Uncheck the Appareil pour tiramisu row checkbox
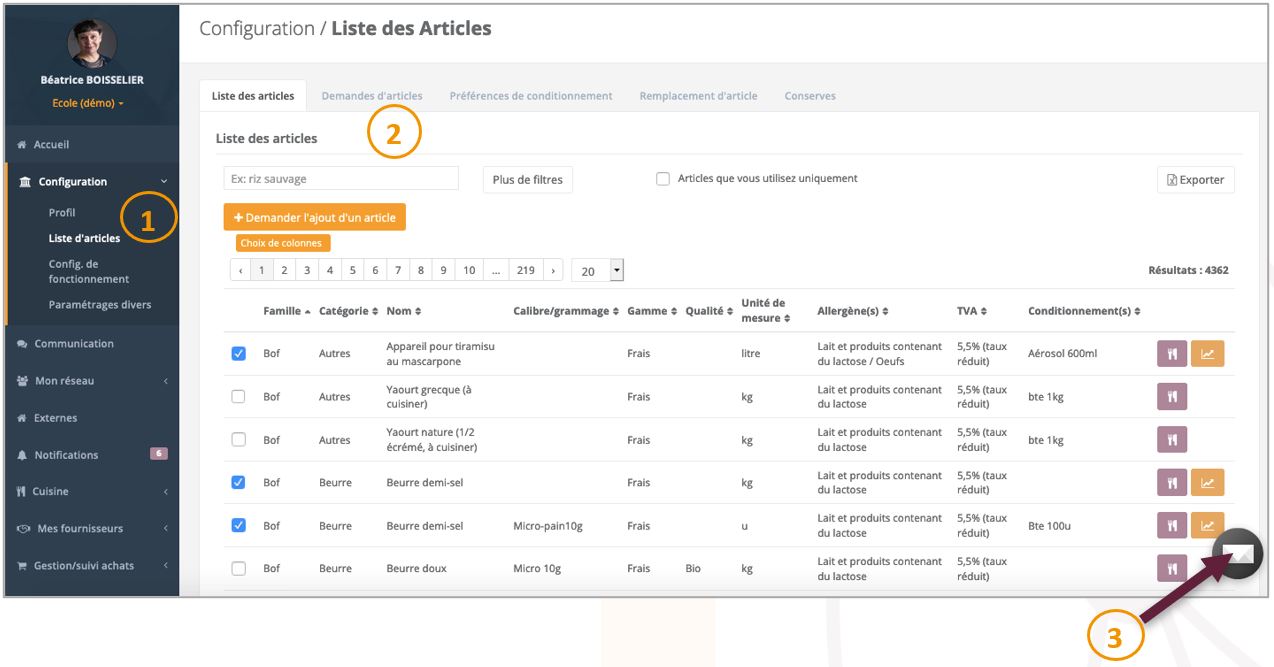The height and width of the screenshot is (667, 1274). coord(238,353)
